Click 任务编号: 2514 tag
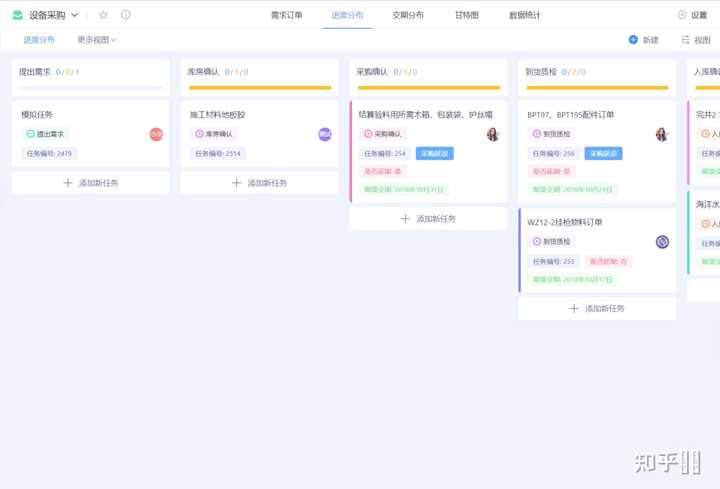 218,153
